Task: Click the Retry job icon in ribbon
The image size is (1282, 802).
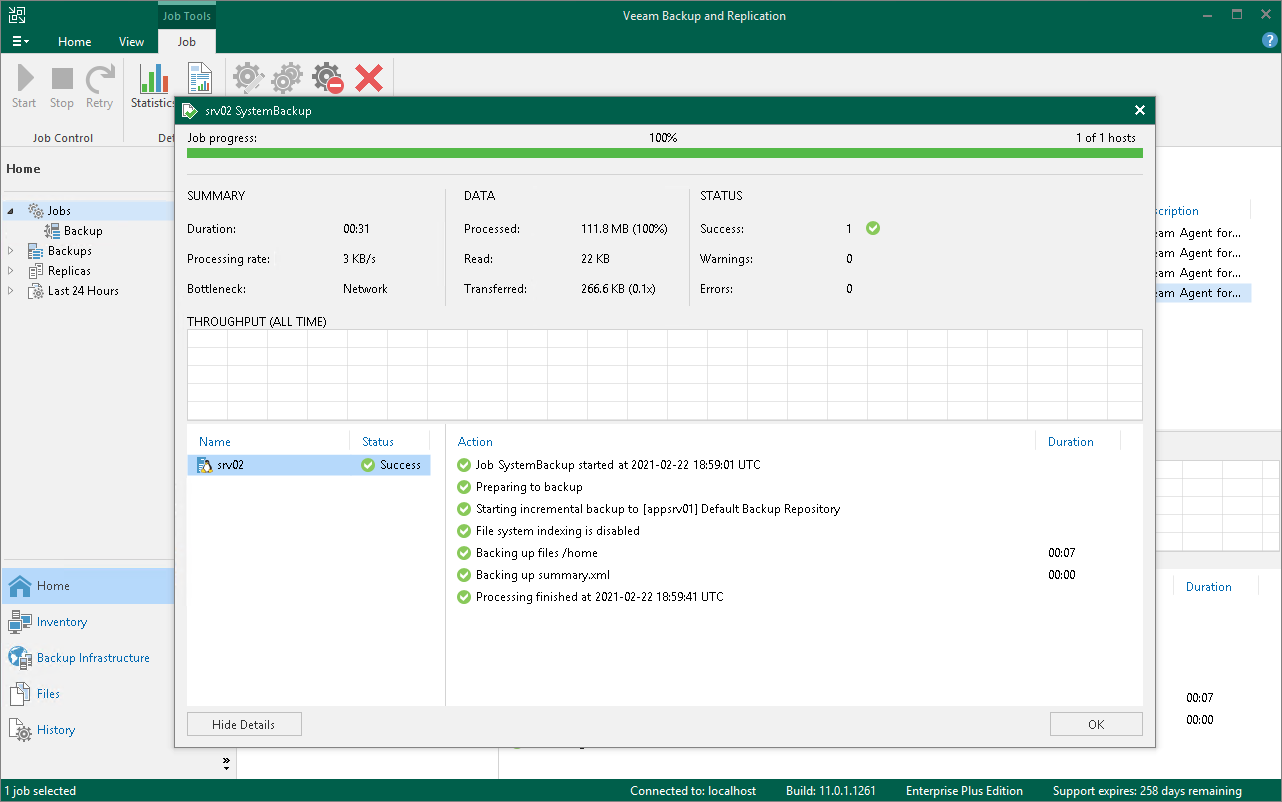Action: (99, 78)
